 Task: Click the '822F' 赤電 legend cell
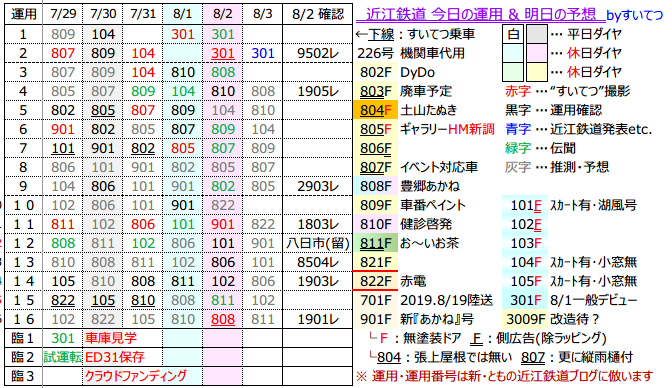pyautogui.click(x=375, y=281)
